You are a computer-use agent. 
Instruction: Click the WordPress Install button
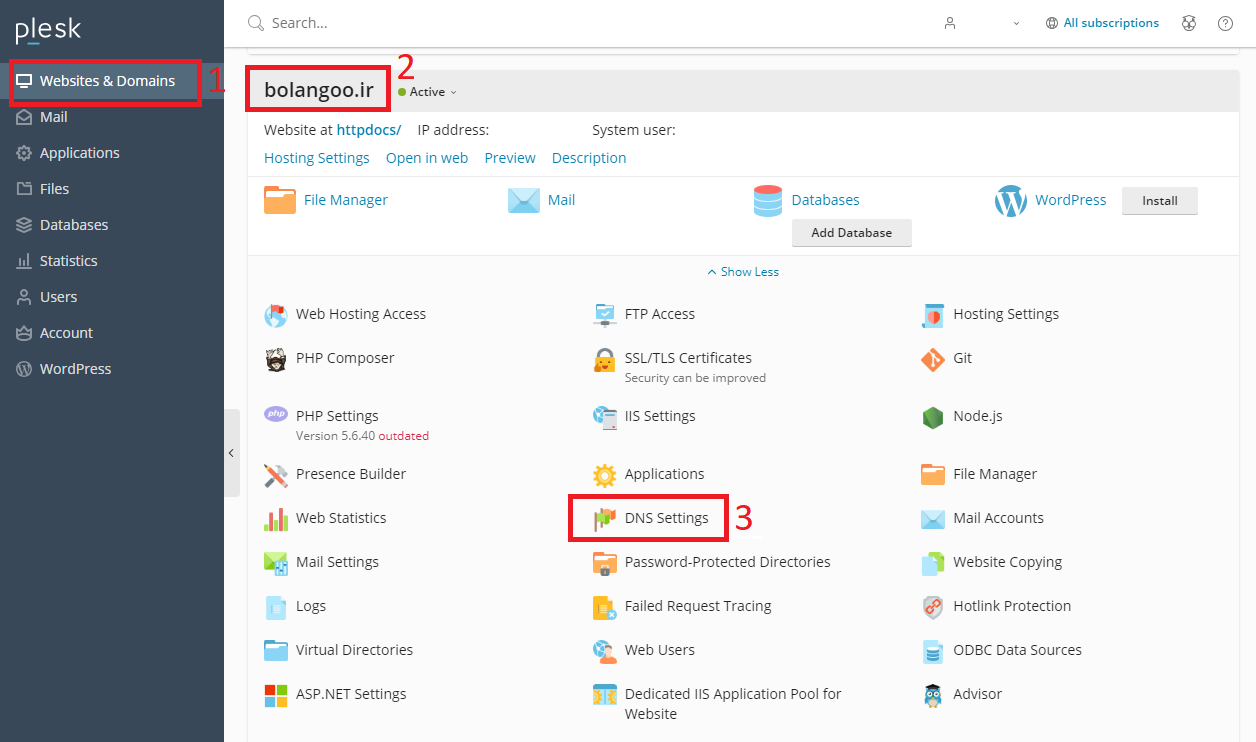1160,201
